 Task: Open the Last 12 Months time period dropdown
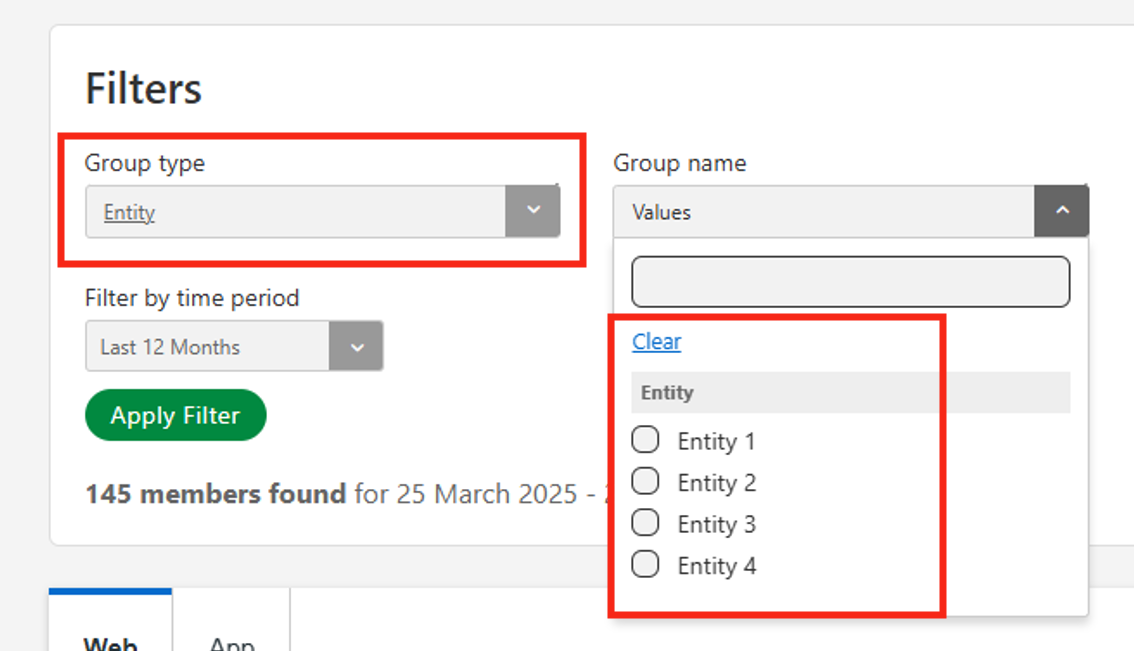(x=234, y=346)
